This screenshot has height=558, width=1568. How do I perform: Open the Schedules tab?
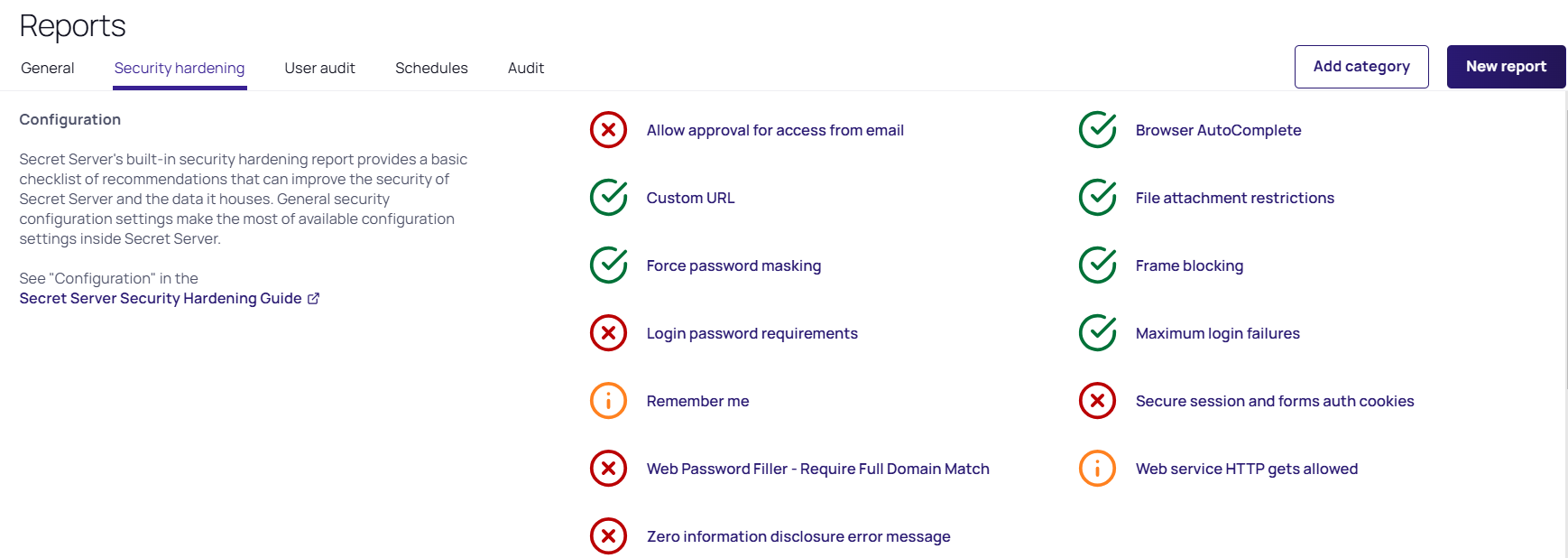(431, 68)
